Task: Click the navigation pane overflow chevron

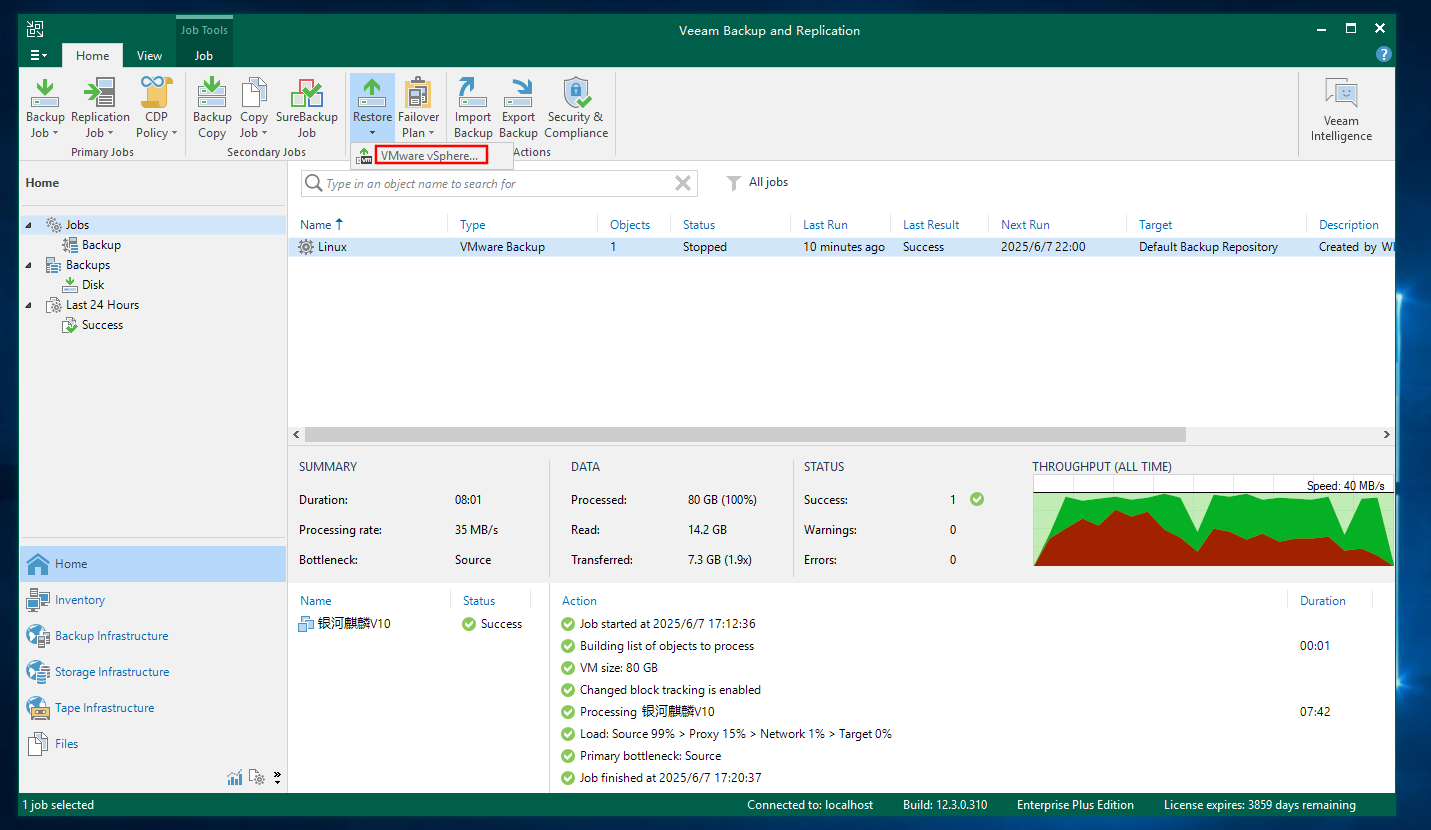Action: [x=277, y=777]
